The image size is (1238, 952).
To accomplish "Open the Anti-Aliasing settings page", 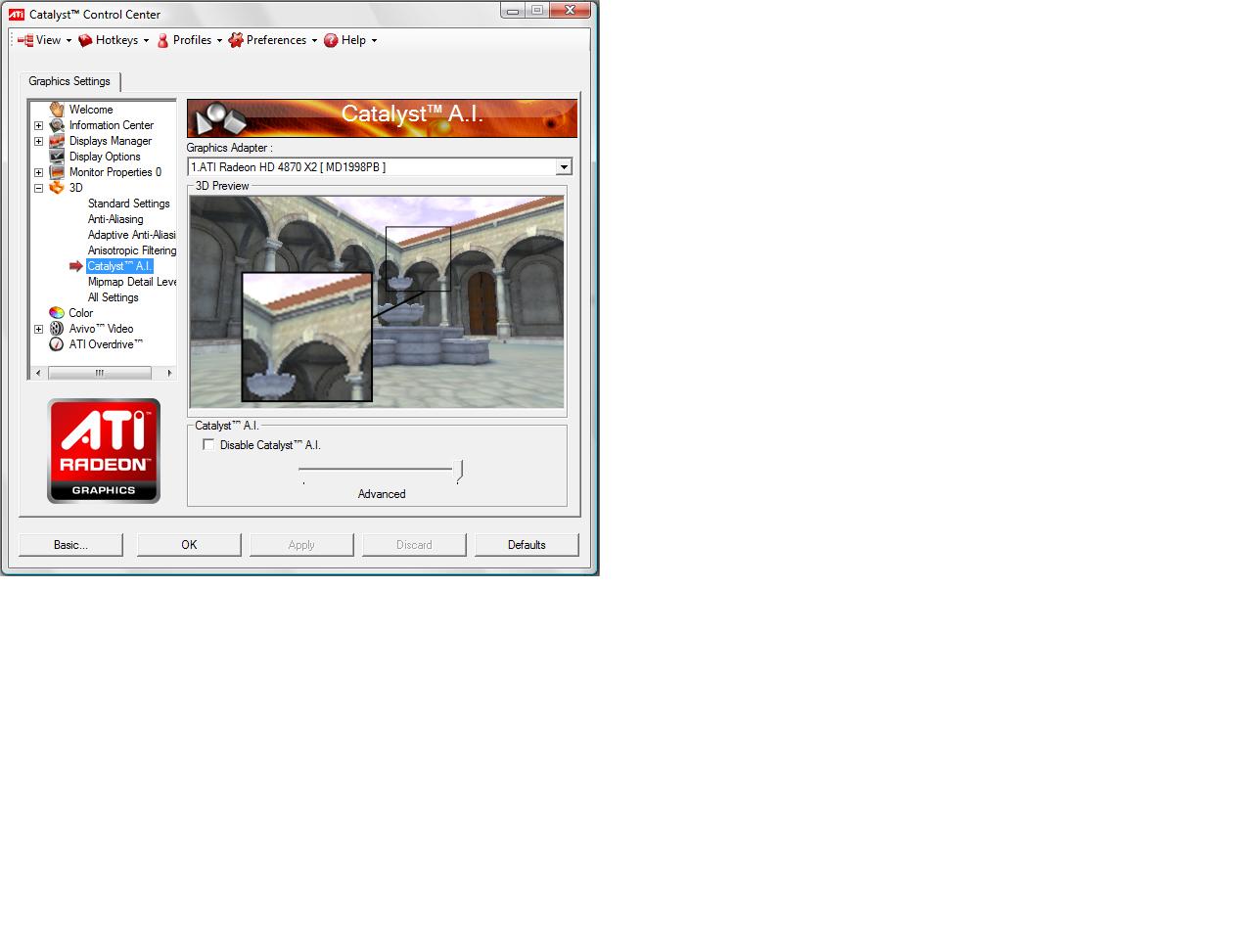I will click(115, 219).
